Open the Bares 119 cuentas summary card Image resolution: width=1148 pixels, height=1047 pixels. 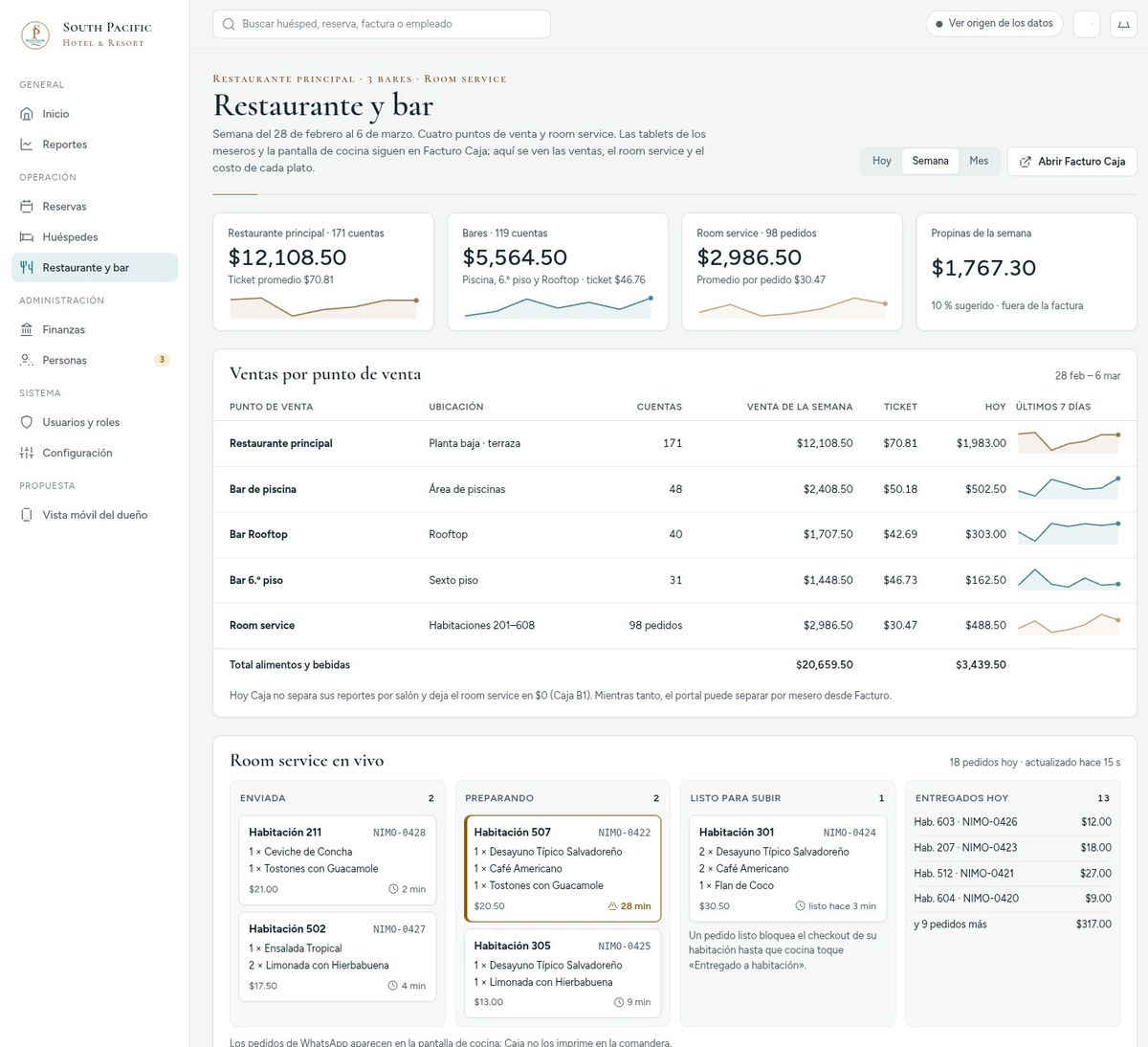coord(558,272)
